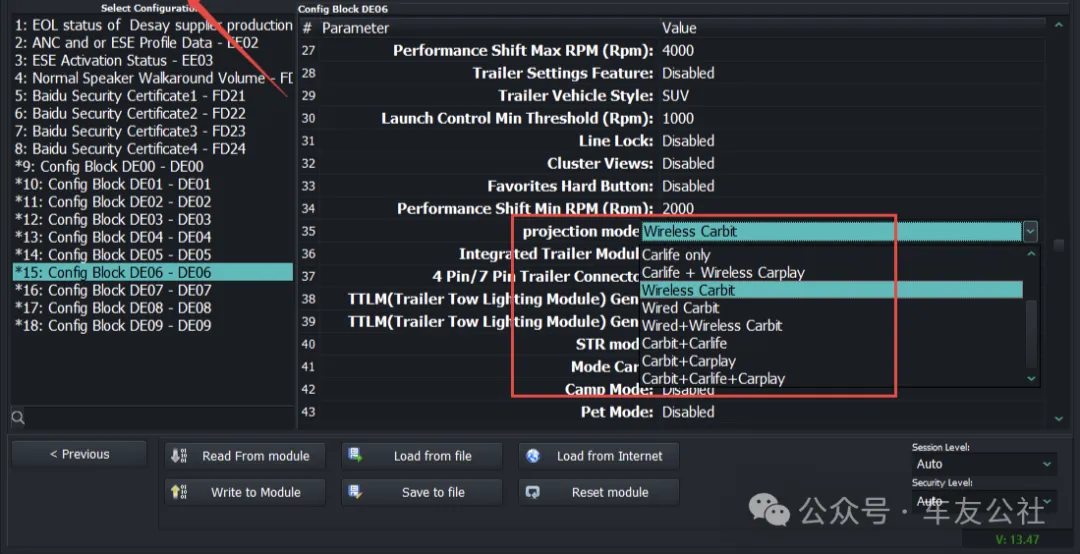This screenshot has height=554, width=1080.
Task: Select Config Block DE07 in list
Action: pos(113,290)
